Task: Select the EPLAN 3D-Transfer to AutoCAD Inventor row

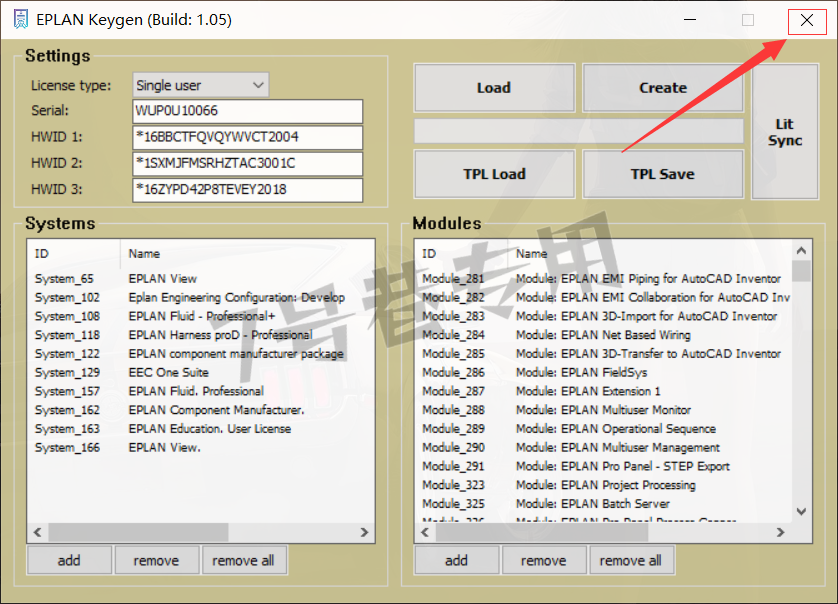Action: point(604,354)
